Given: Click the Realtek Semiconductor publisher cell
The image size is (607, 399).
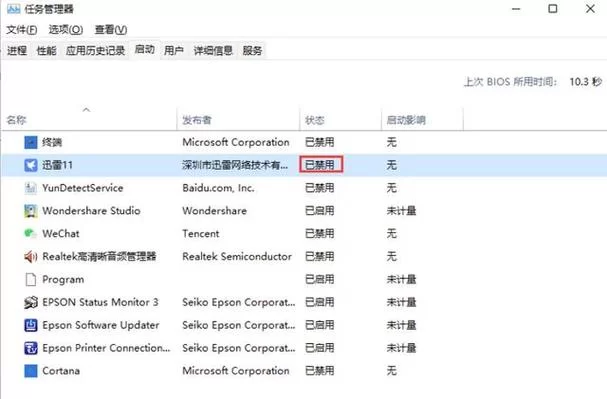Looking at the screenshot, I should pyautogui.click(x=237, y=257).
